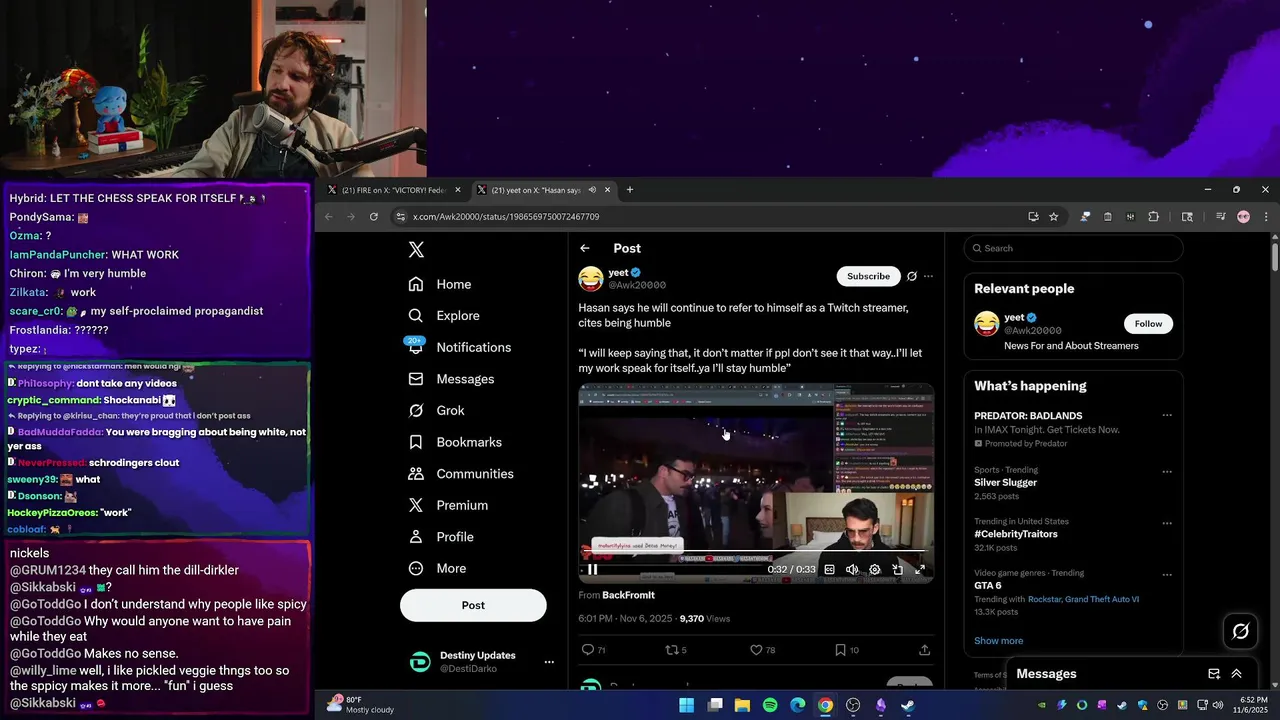Open Spotify from the taskbar
The width and height of the screenshot is (1280, 720).
click(x=770, y=705)
